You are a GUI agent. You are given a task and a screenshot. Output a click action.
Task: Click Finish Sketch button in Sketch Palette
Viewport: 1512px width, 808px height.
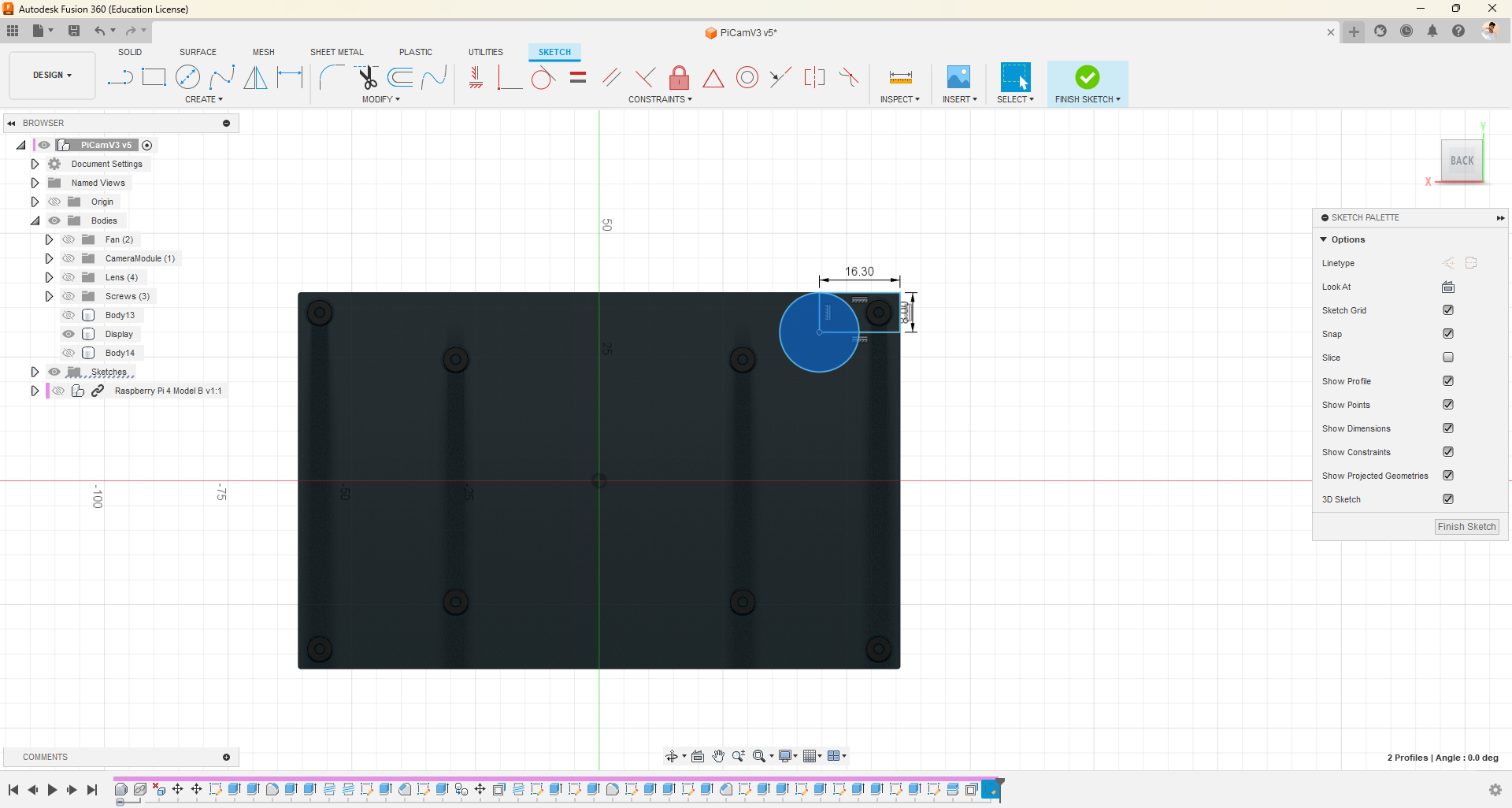pyautogui.click(x=1466, y=527)
